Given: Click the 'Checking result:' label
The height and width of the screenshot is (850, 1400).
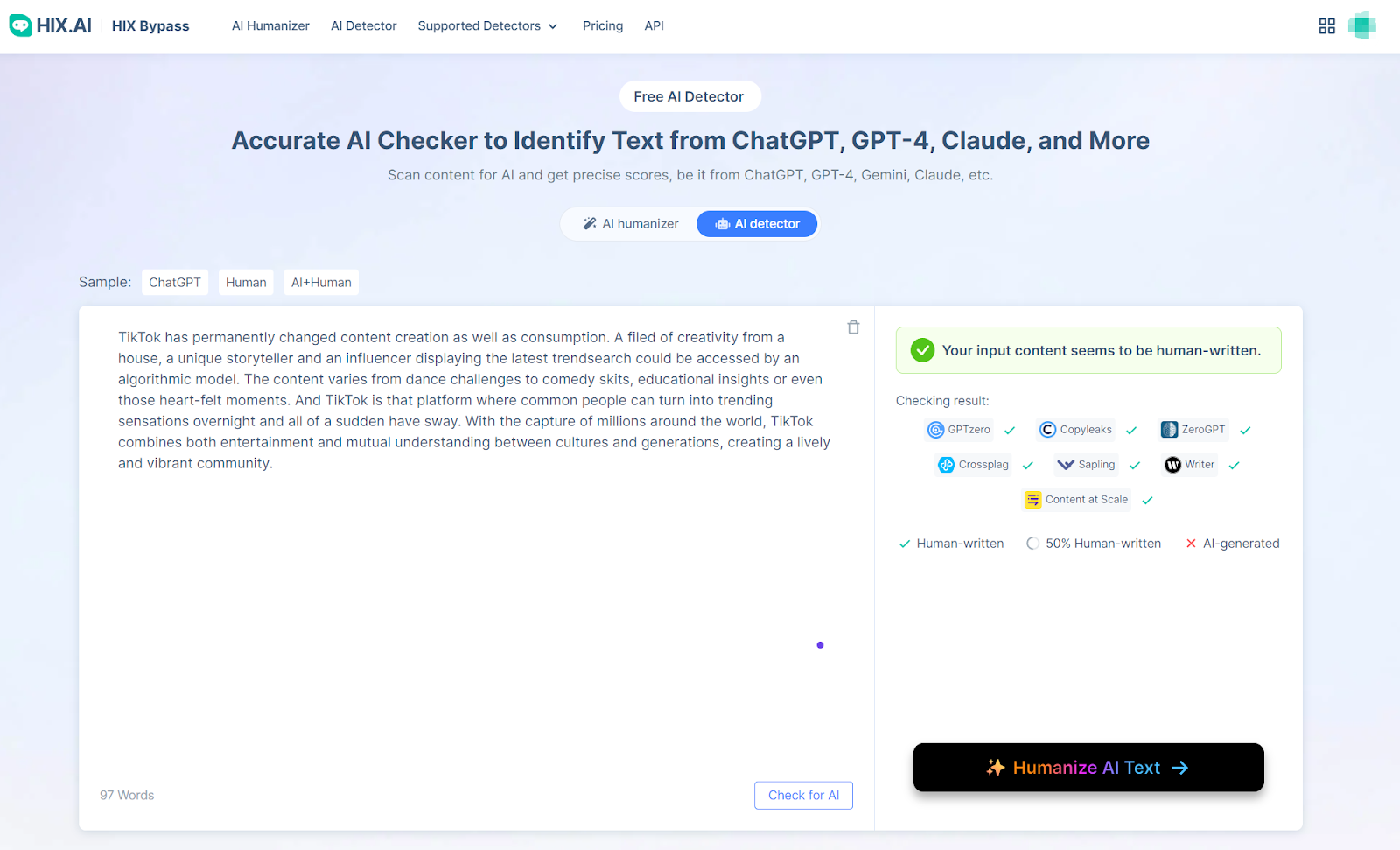Looking at the screenshot, I should pos(942,401).
